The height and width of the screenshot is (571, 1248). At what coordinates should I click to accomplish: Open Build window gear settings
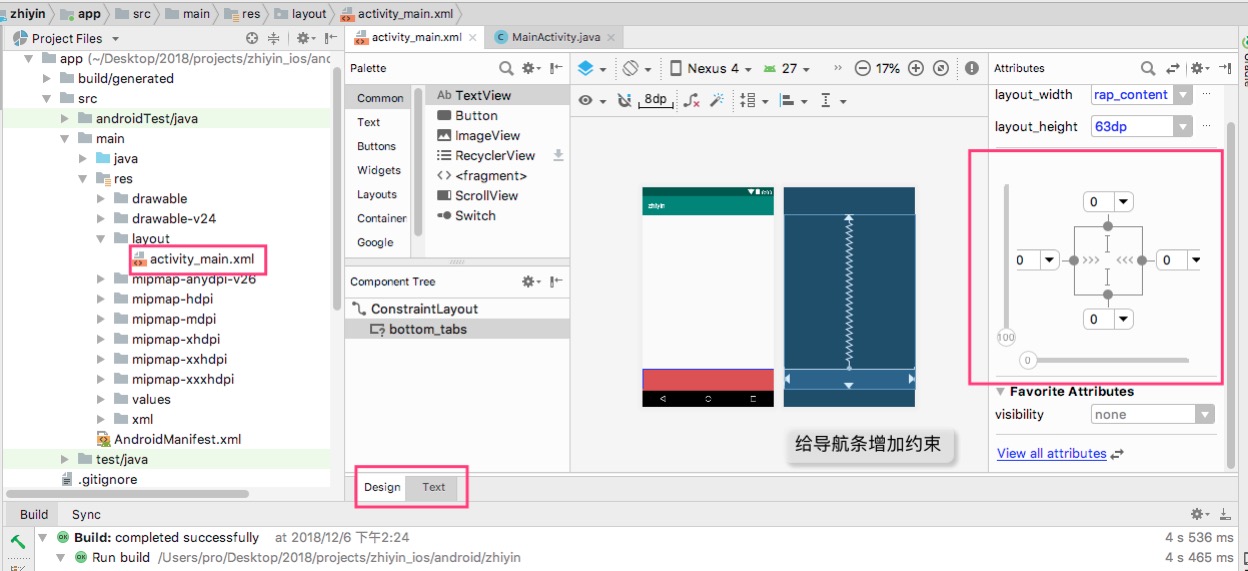[x=1198, y=514]
